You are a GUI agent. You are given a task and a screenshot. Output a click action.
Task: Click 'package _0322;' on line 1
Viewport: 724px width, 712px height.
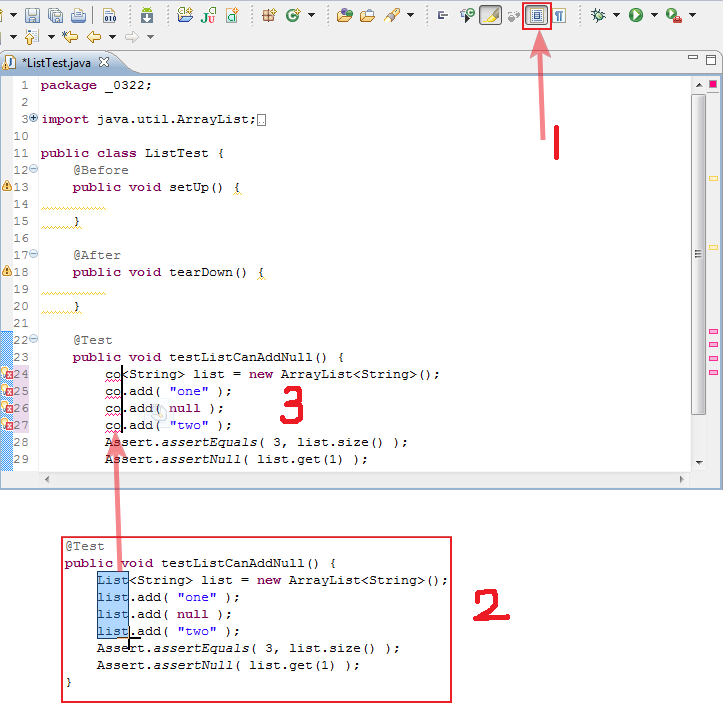(x=96, y=85)
